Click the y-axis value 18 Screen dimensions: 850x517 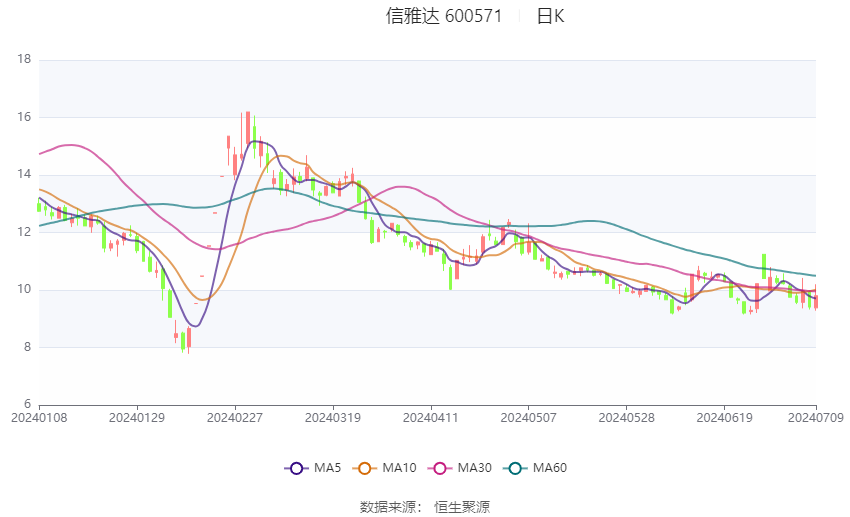(24, 59)
